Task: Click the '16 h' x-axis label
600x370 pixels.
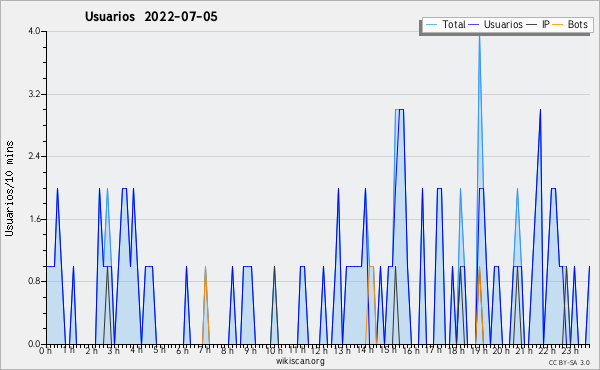Action: (410, 351)
